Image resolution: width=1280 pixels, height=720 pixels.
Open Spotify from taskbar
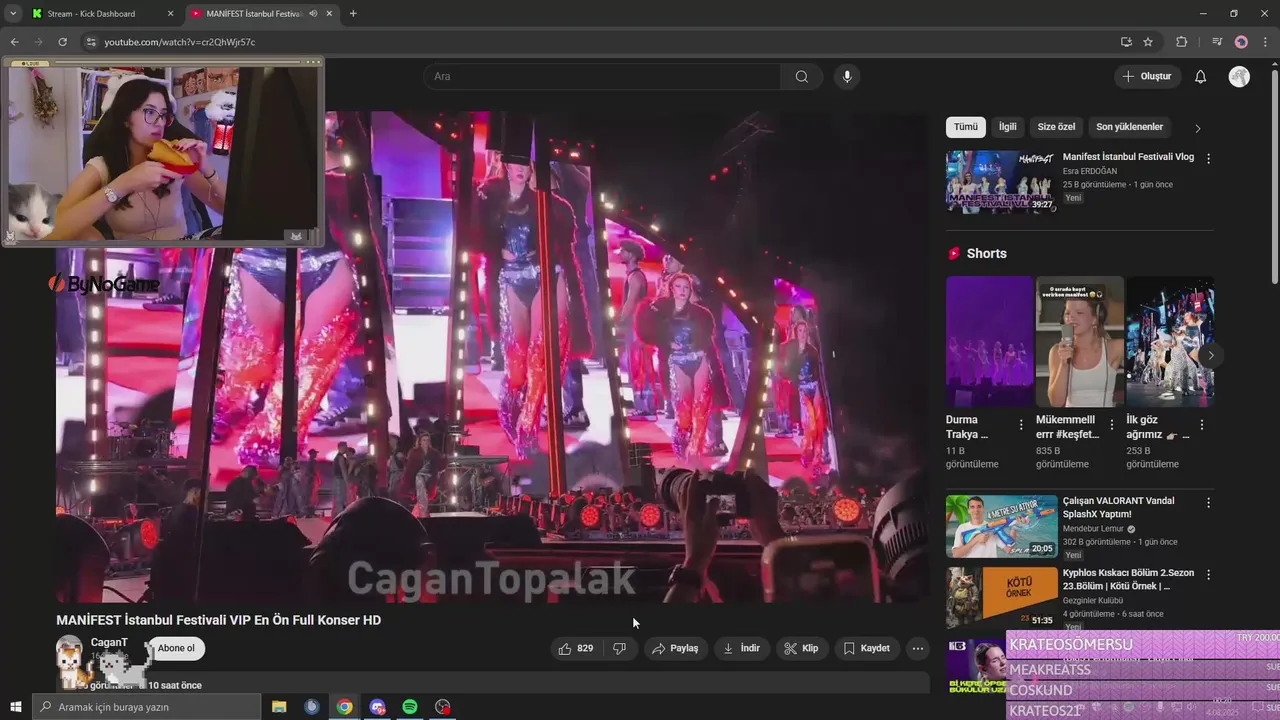click(x=410, y=707)
